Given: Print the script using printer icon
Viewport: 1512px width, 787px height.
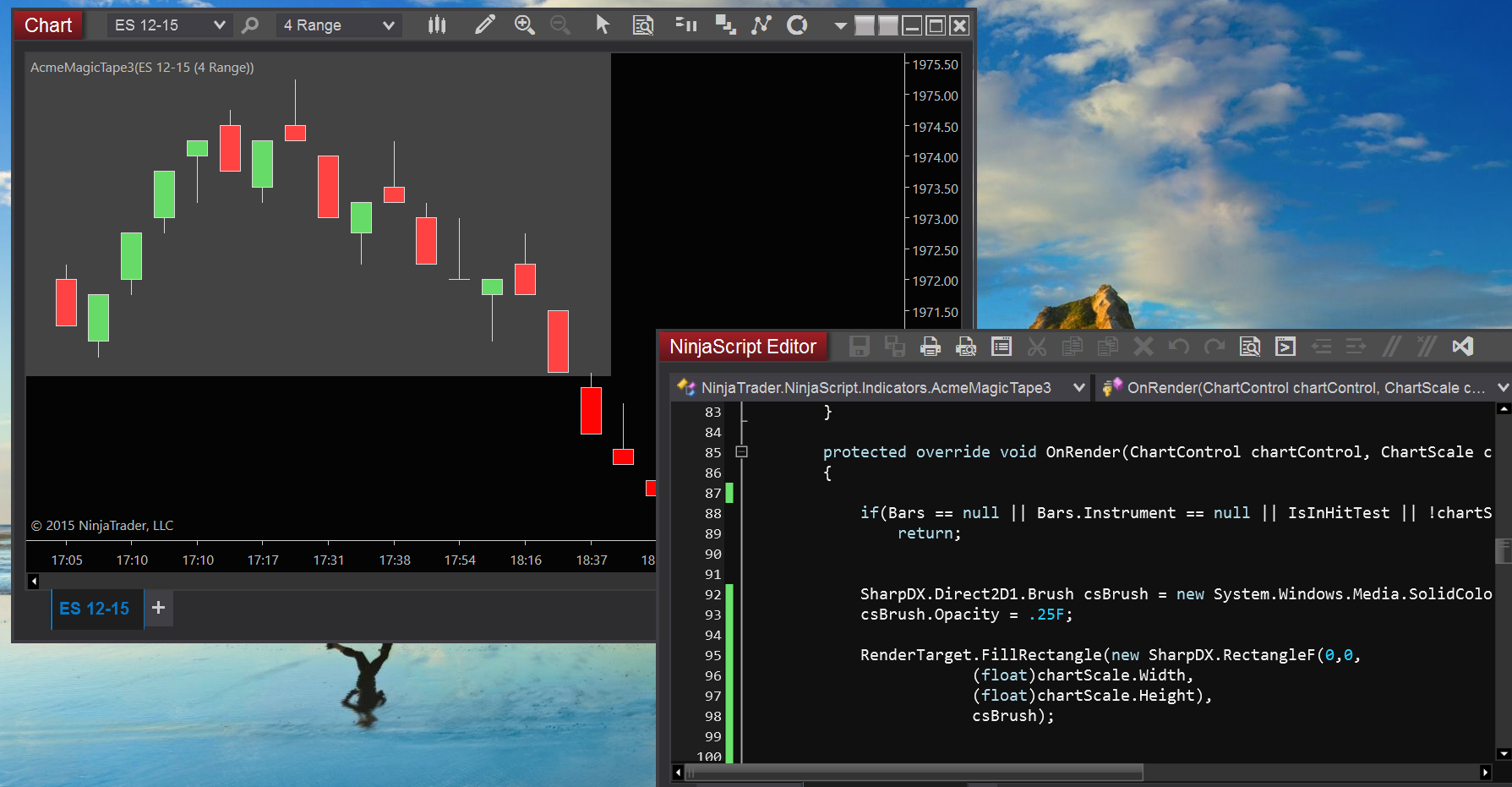Looking at the screenshot, I should click(931, 347).
